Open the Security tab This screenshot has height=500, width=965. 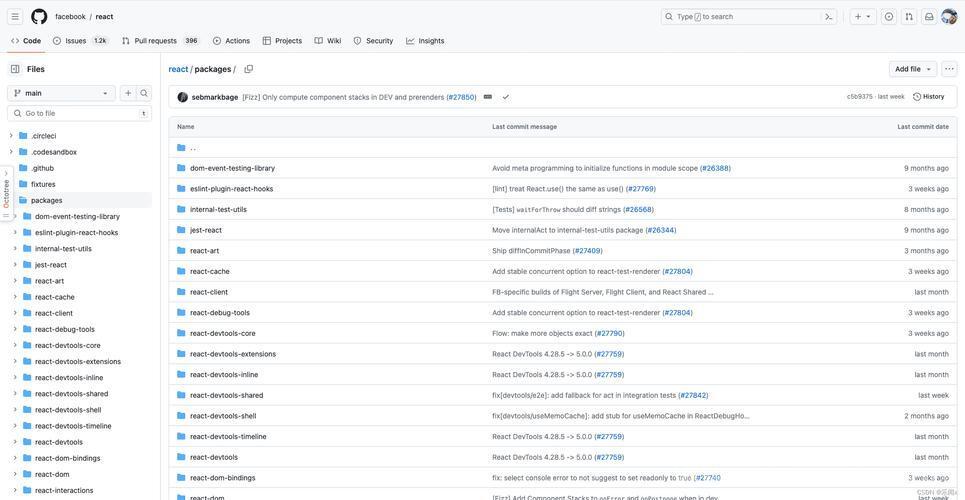(373, 41)
